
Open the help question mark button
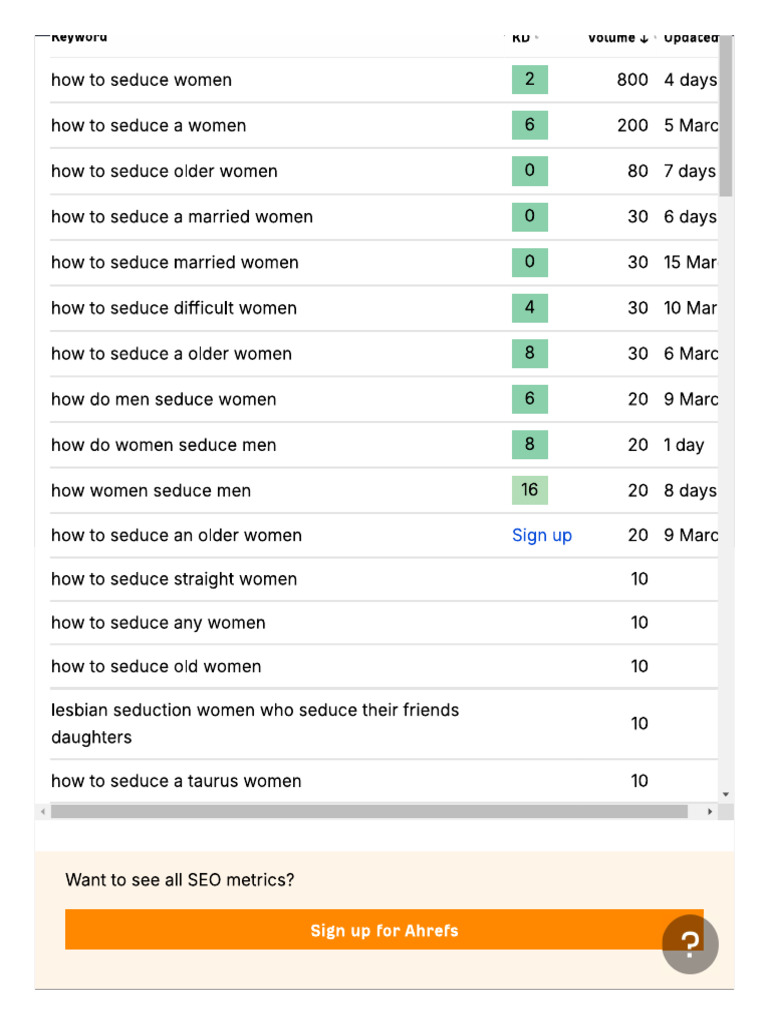[x=690, y=944]
